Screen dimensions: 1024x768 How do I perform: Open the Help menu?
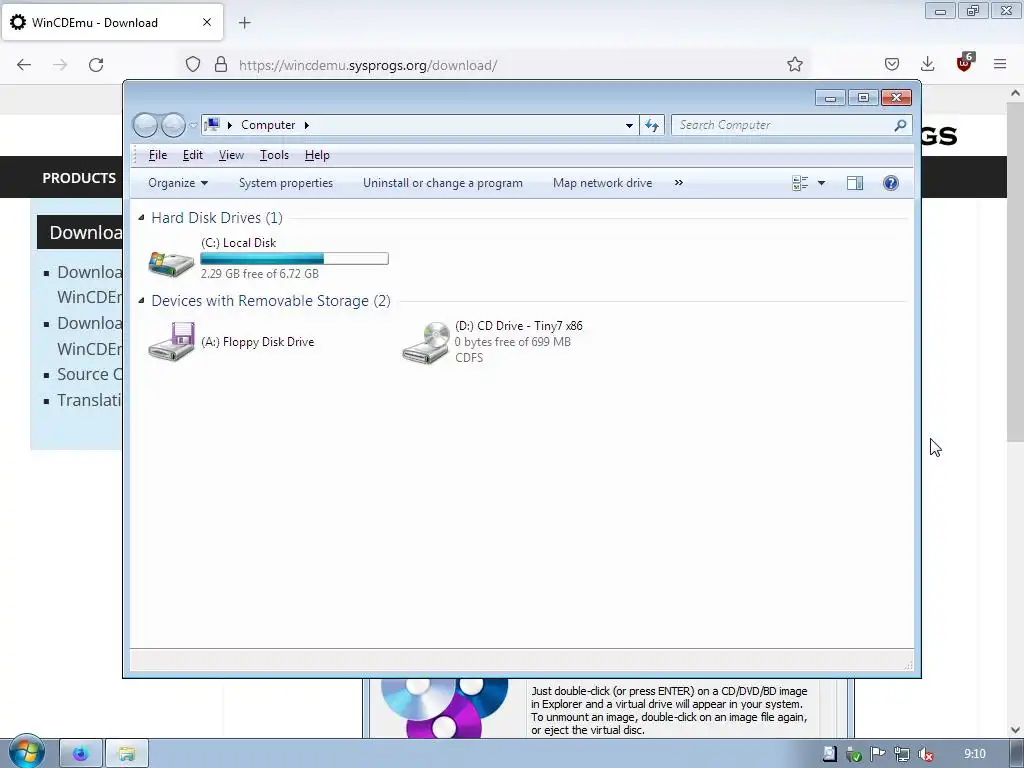point(317,155)
